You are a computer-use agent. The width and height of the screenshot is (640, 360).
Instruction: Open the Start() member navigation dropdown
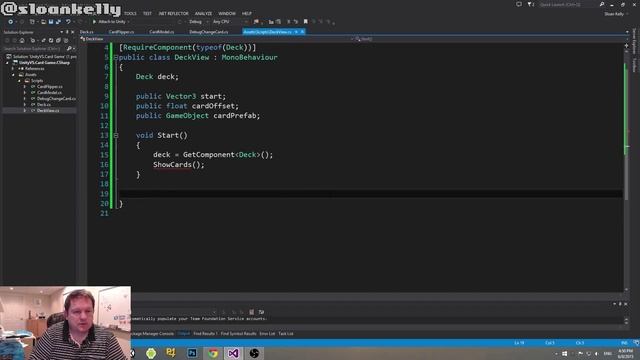491,39
